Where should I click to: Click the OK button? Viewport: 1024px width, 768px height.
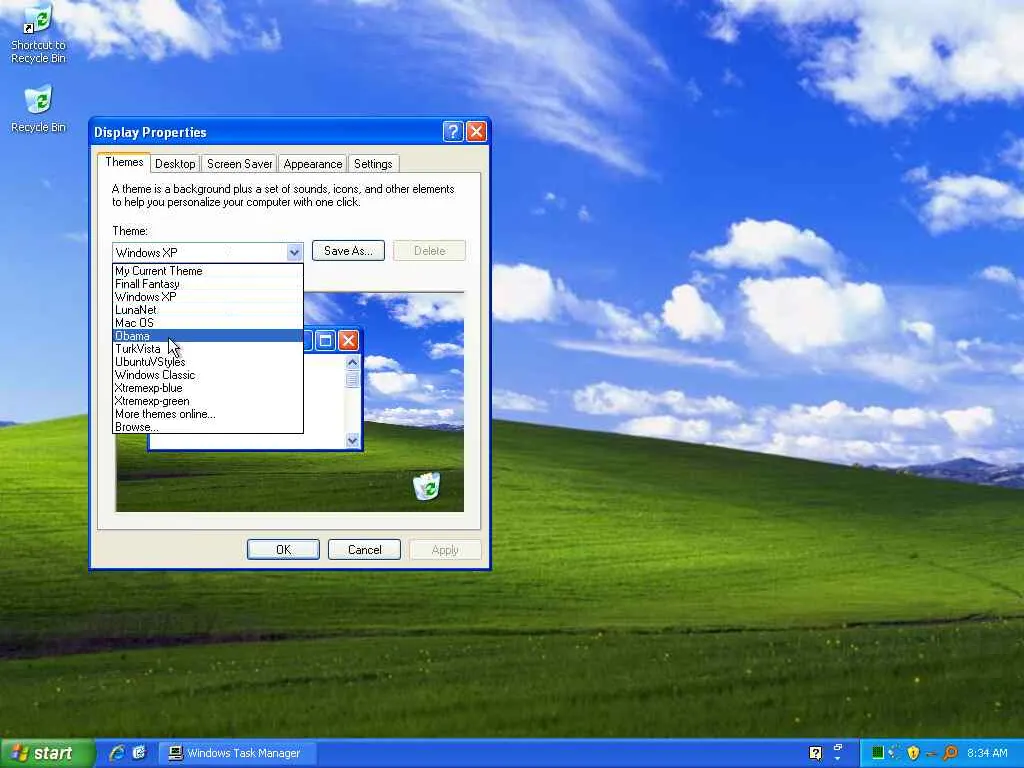pyautogui.click(x=283, y=550)
